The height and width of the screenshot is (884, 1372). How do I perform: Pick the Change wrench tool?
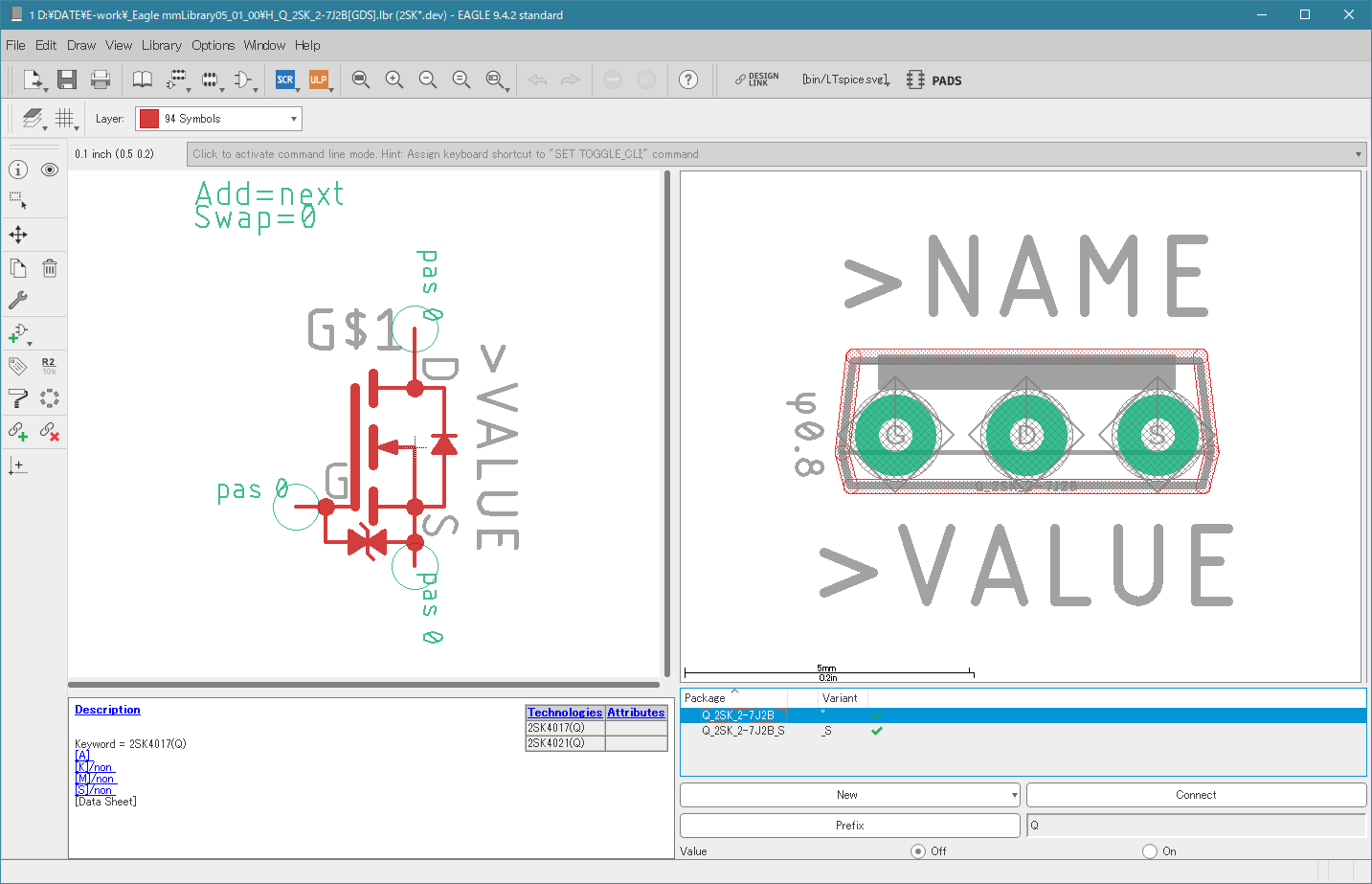click(x=18, y=300)
